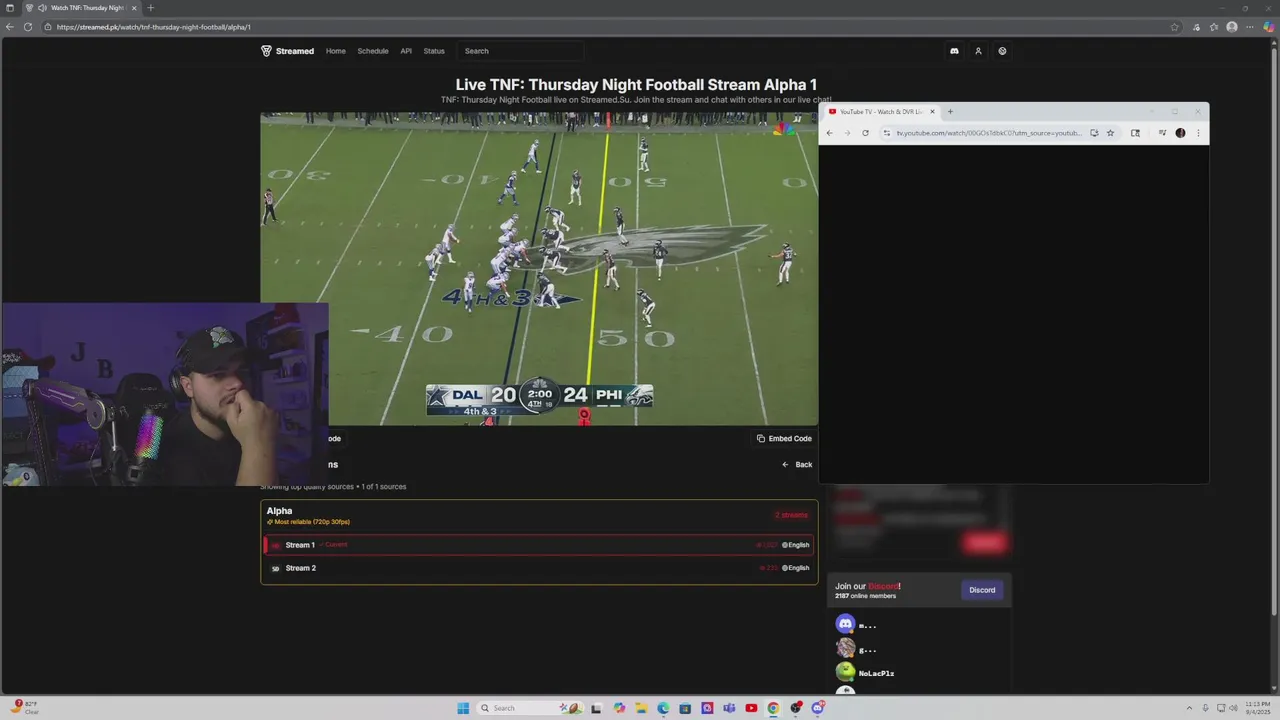
Task: Open volume control in system tray
Action: click(1233, 708)
